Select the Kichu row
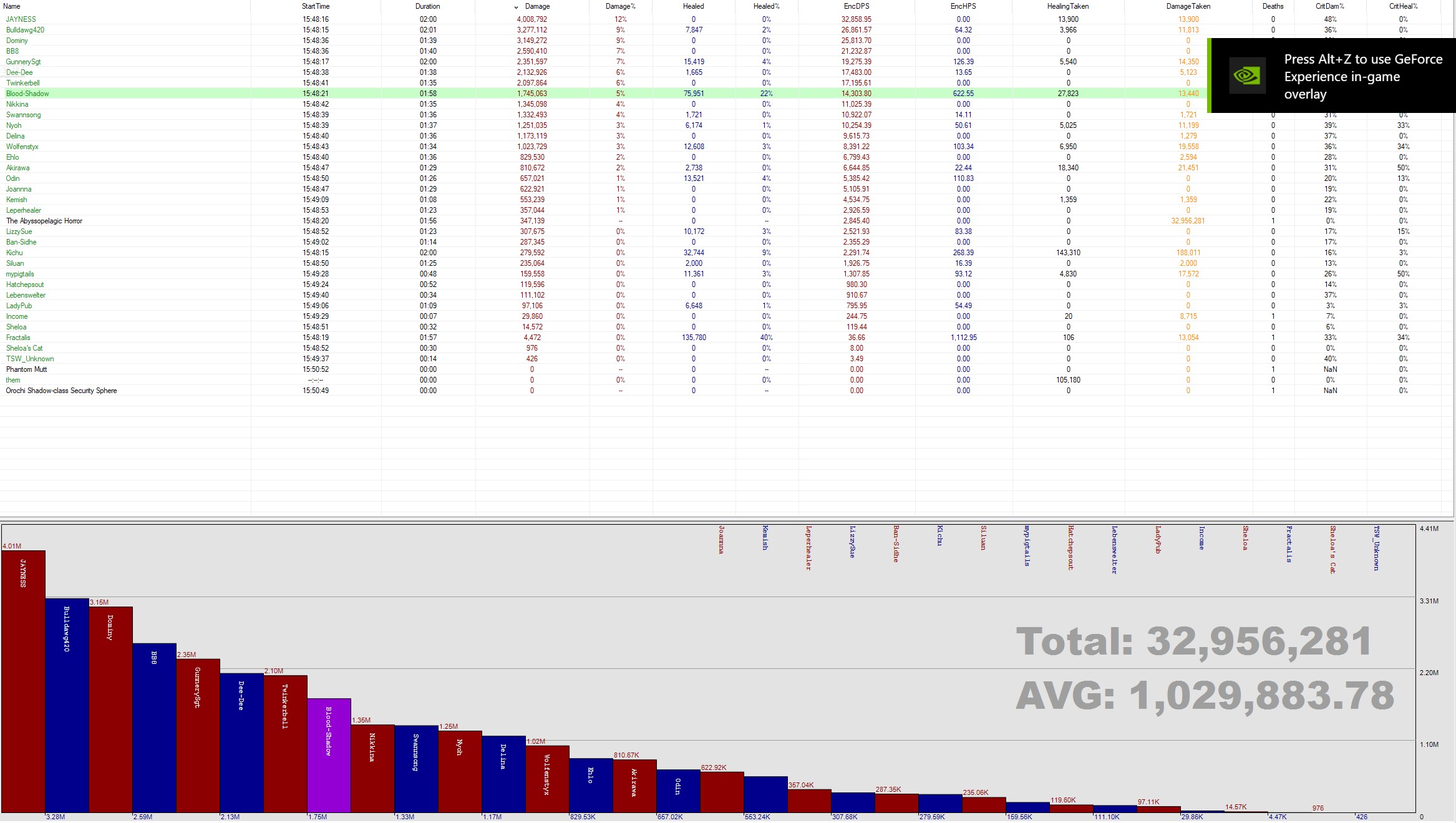Screen dimensions: 1456x823 [14, 253]
